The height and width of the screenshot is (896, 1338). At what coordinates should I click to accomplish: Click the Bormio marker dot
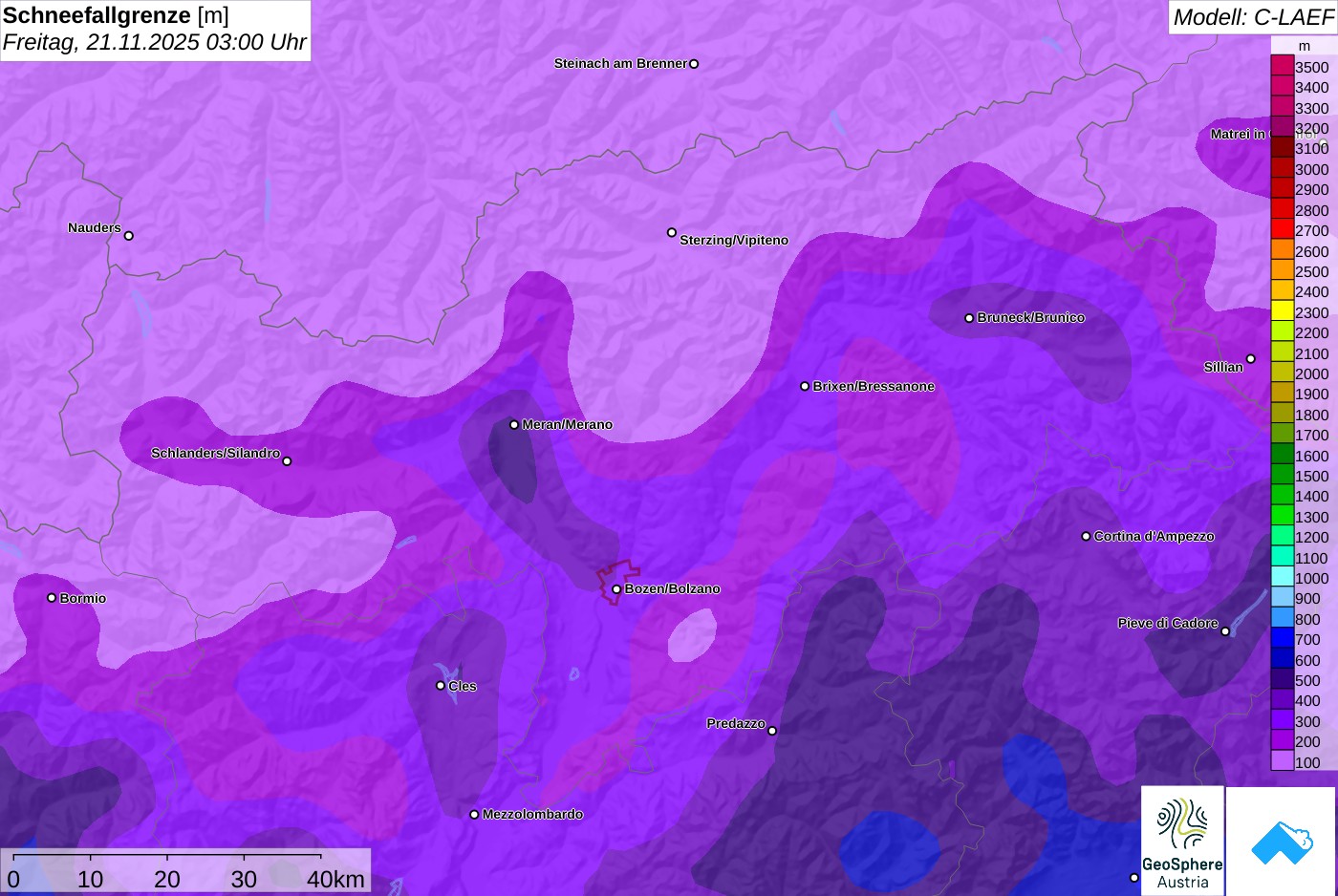point(52,598)
